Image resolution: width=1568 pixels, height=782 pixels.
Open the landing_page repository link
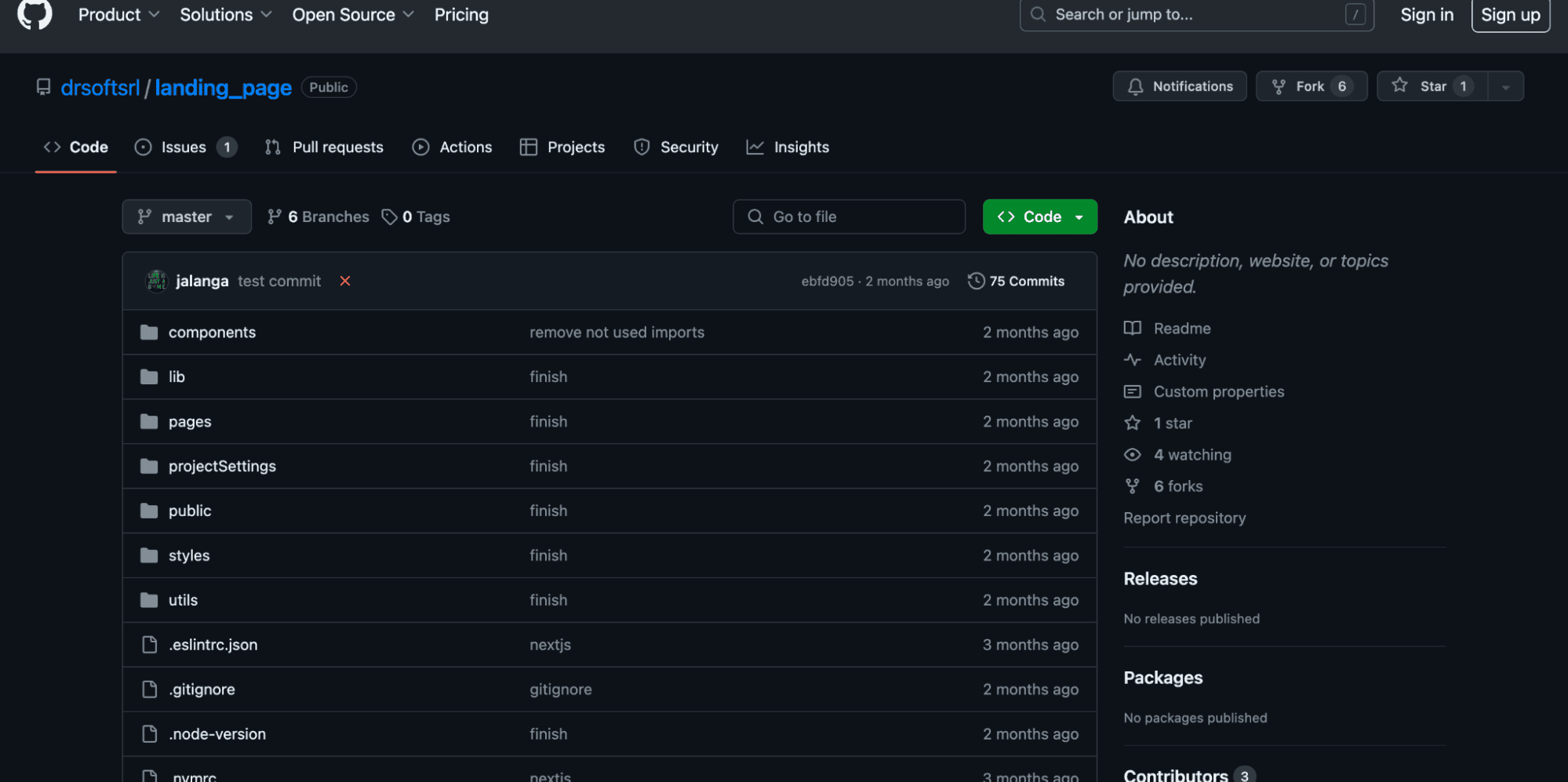224,87
